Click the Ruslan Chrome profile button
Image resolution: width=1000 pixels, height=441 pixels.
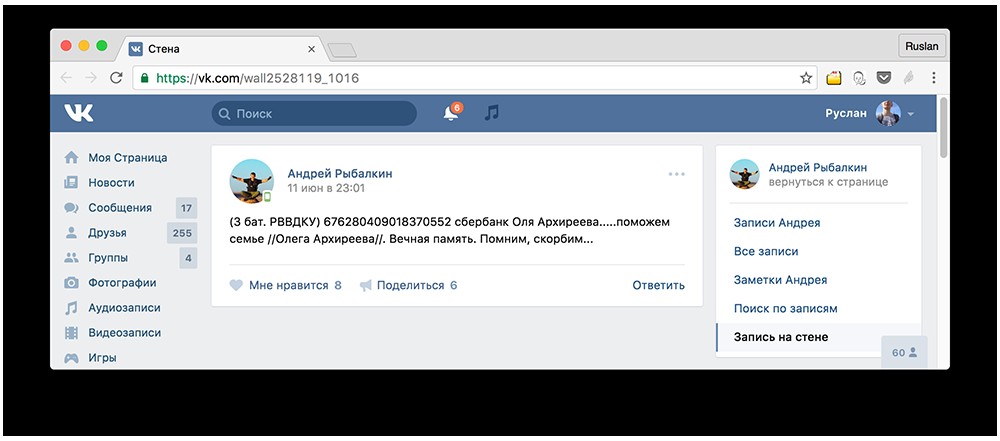tap(922, 46)
